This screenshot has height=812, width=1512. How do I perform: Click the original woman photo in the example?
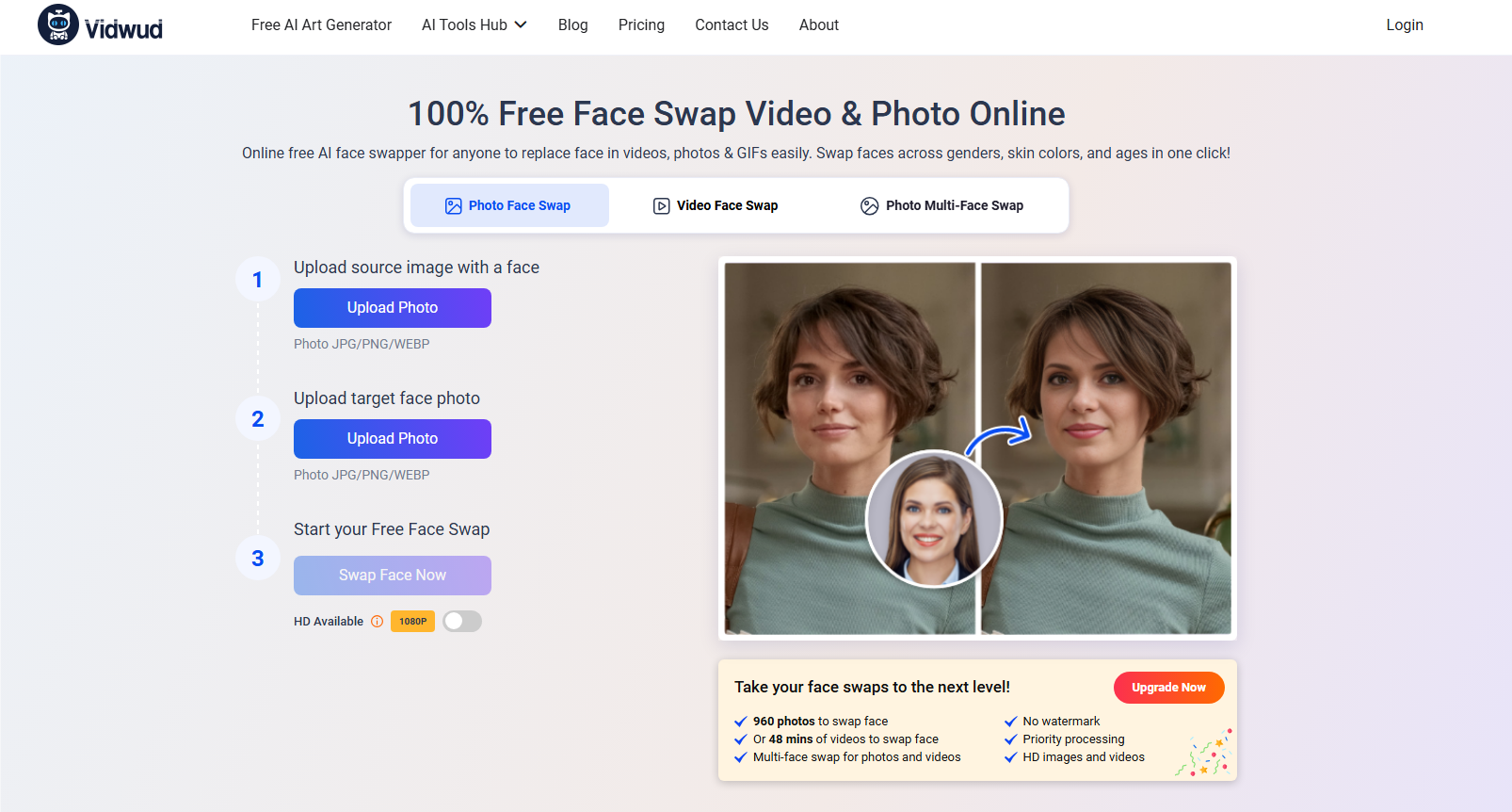[850, 448]
